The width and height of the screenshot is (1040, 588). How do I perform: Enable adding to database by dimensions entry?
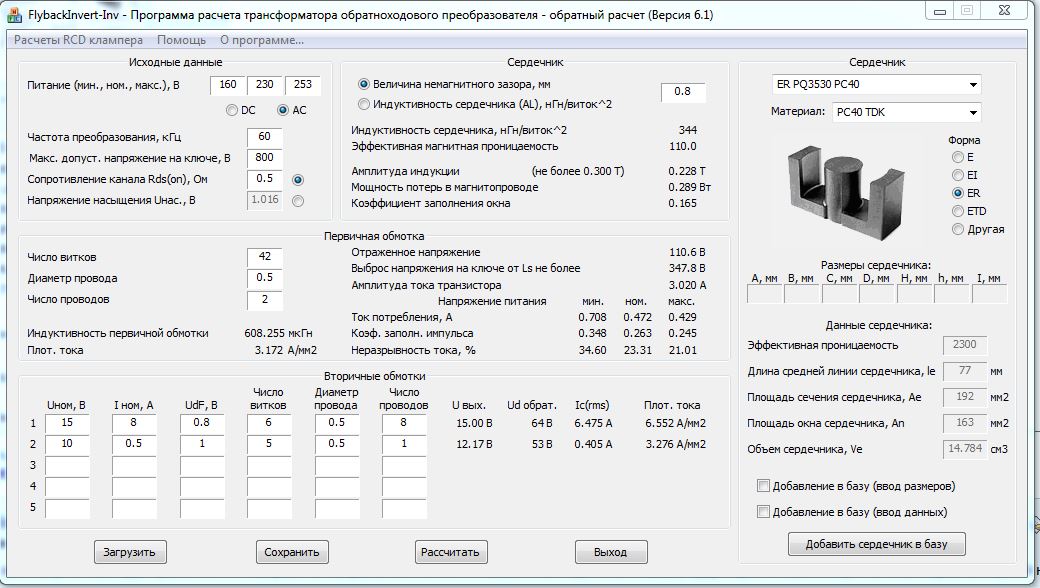click(x=765, y=487)
